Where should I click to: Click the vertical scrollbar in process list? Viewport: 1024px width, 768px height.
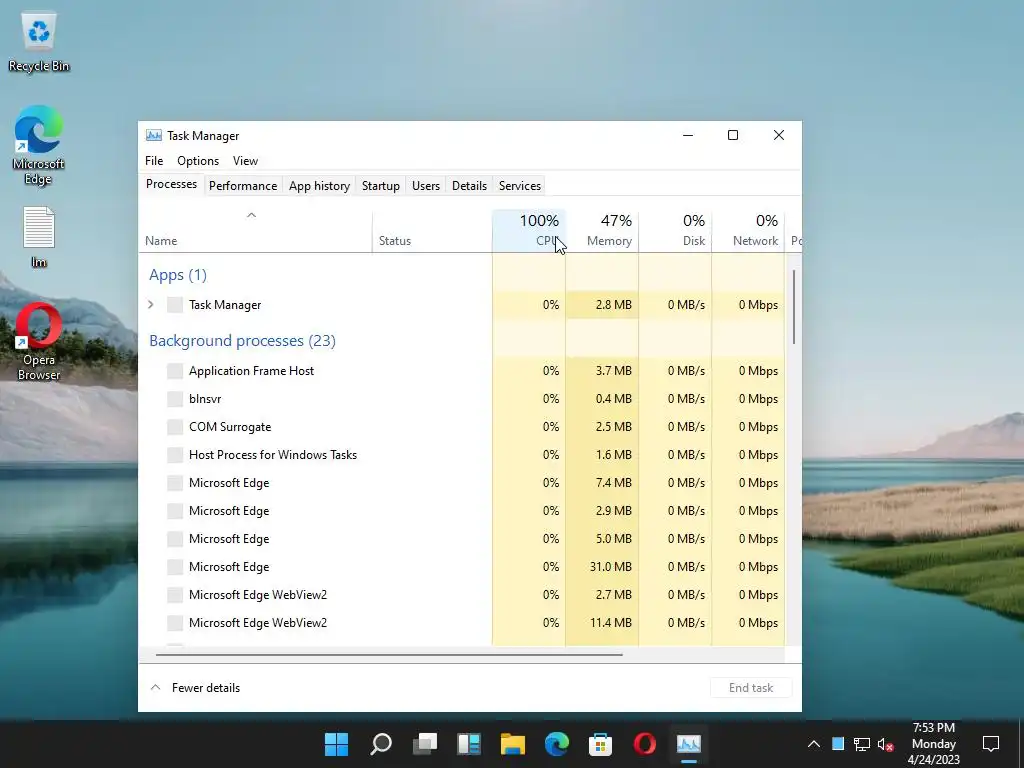[794, 307]
